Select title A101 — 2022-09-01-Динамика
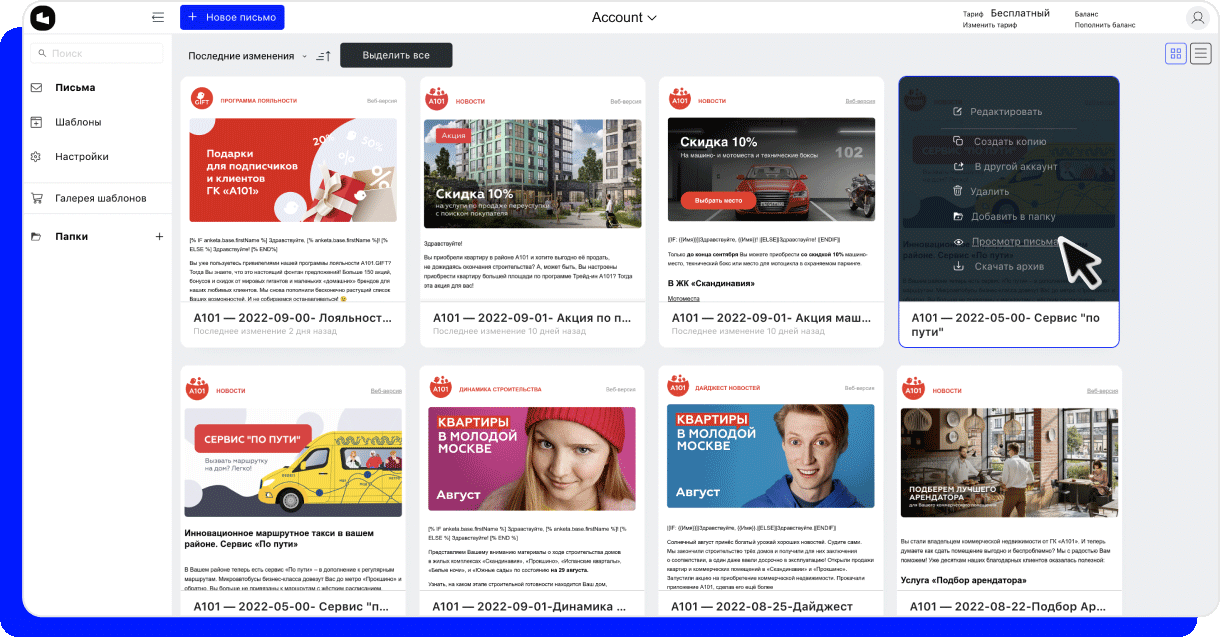1220x638 pixels. pyautogui.click(x=531, y=606)
